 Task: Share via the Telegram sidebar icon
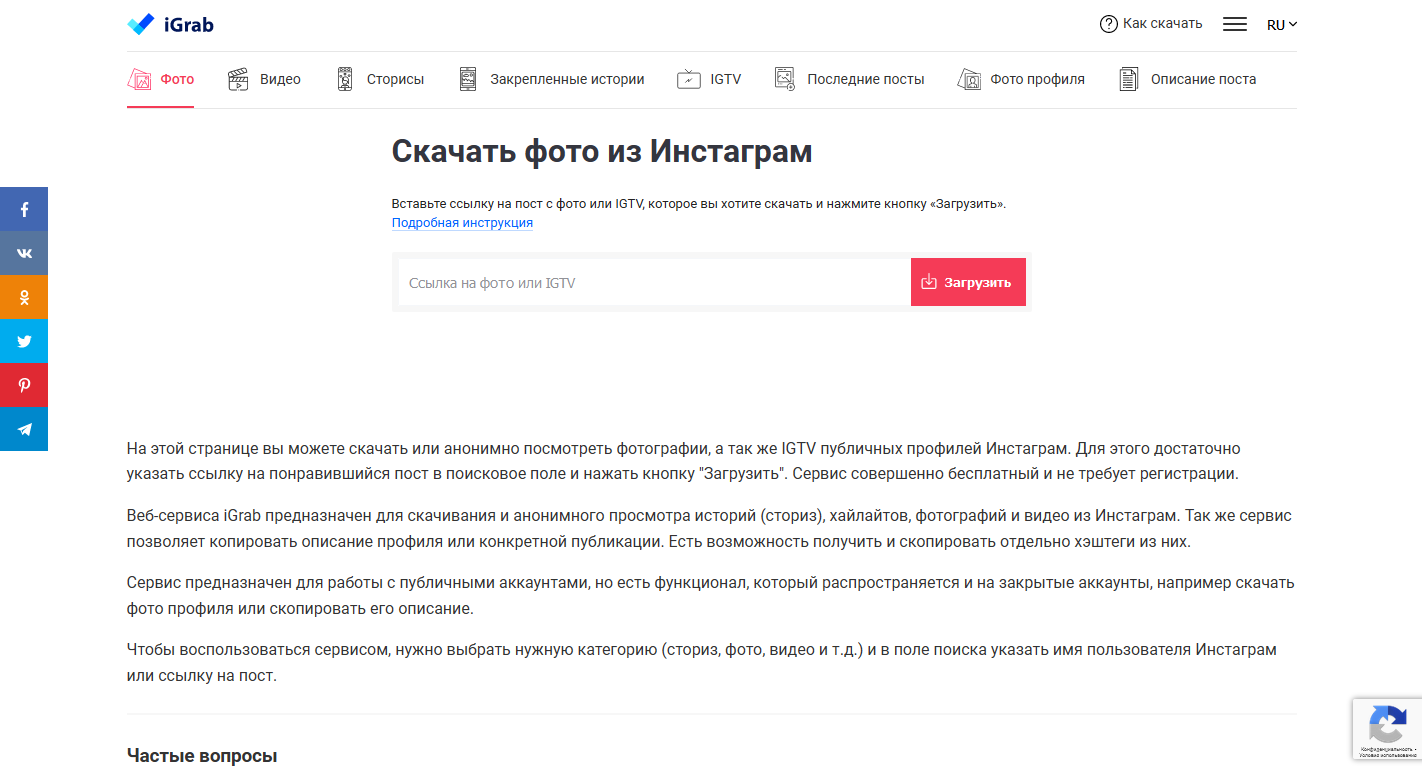coord(24,429)
